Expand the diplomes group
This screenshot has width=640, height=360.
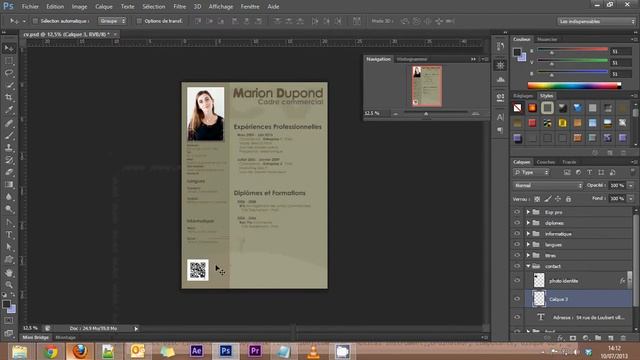528,223
